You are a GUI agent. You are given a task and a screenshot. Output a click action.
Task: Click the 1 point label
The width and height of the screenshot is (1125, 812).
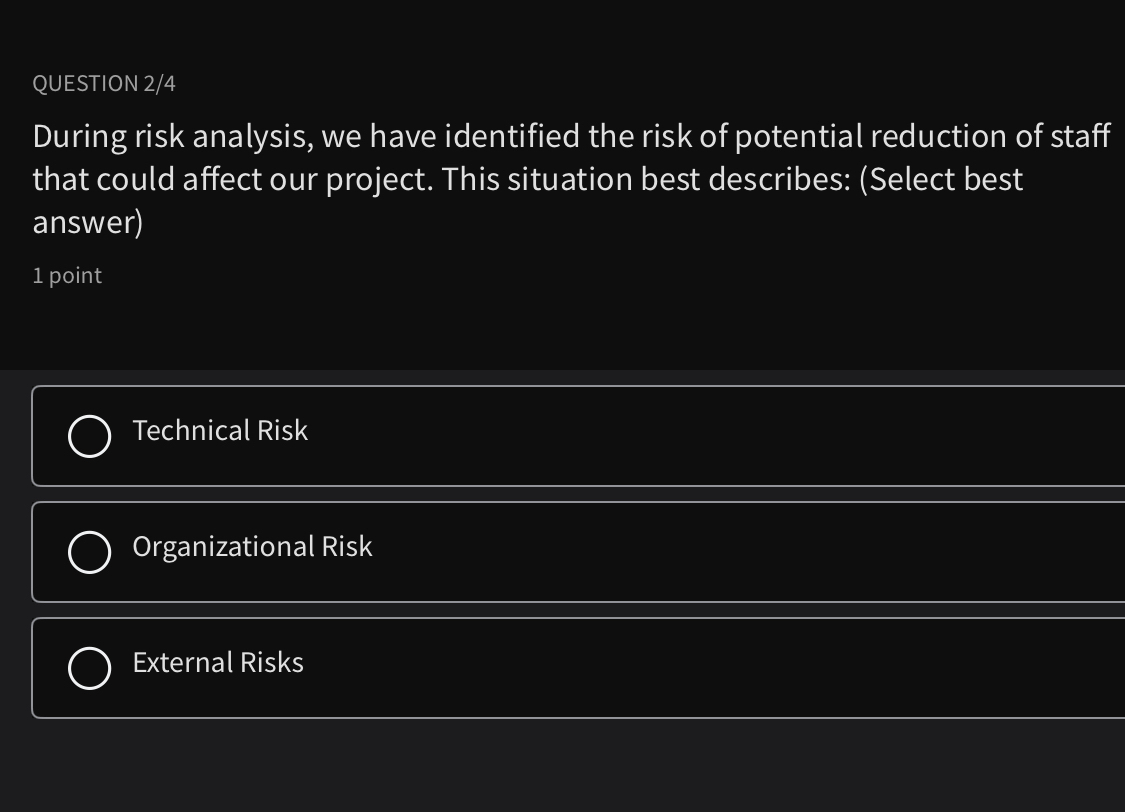click(66, 275)
